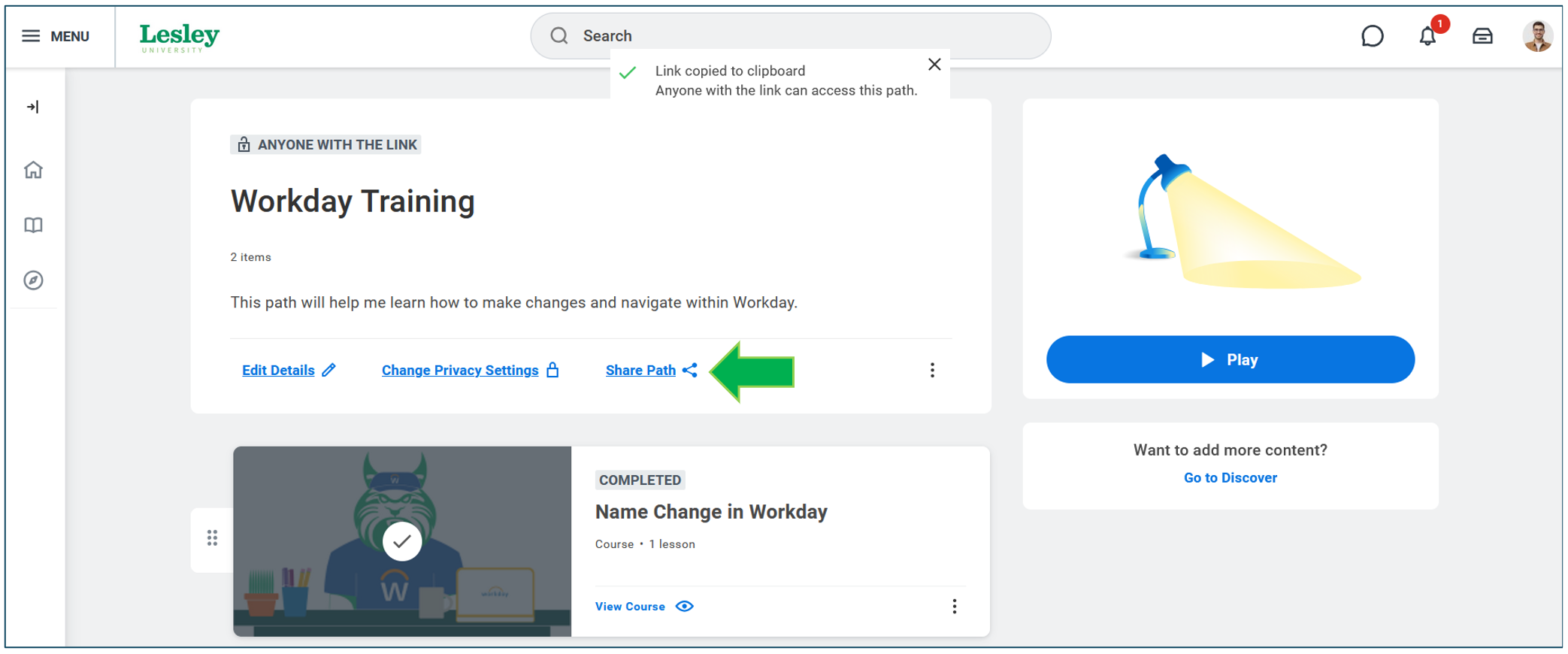Open the hamburger MENU button

(56, 36)
